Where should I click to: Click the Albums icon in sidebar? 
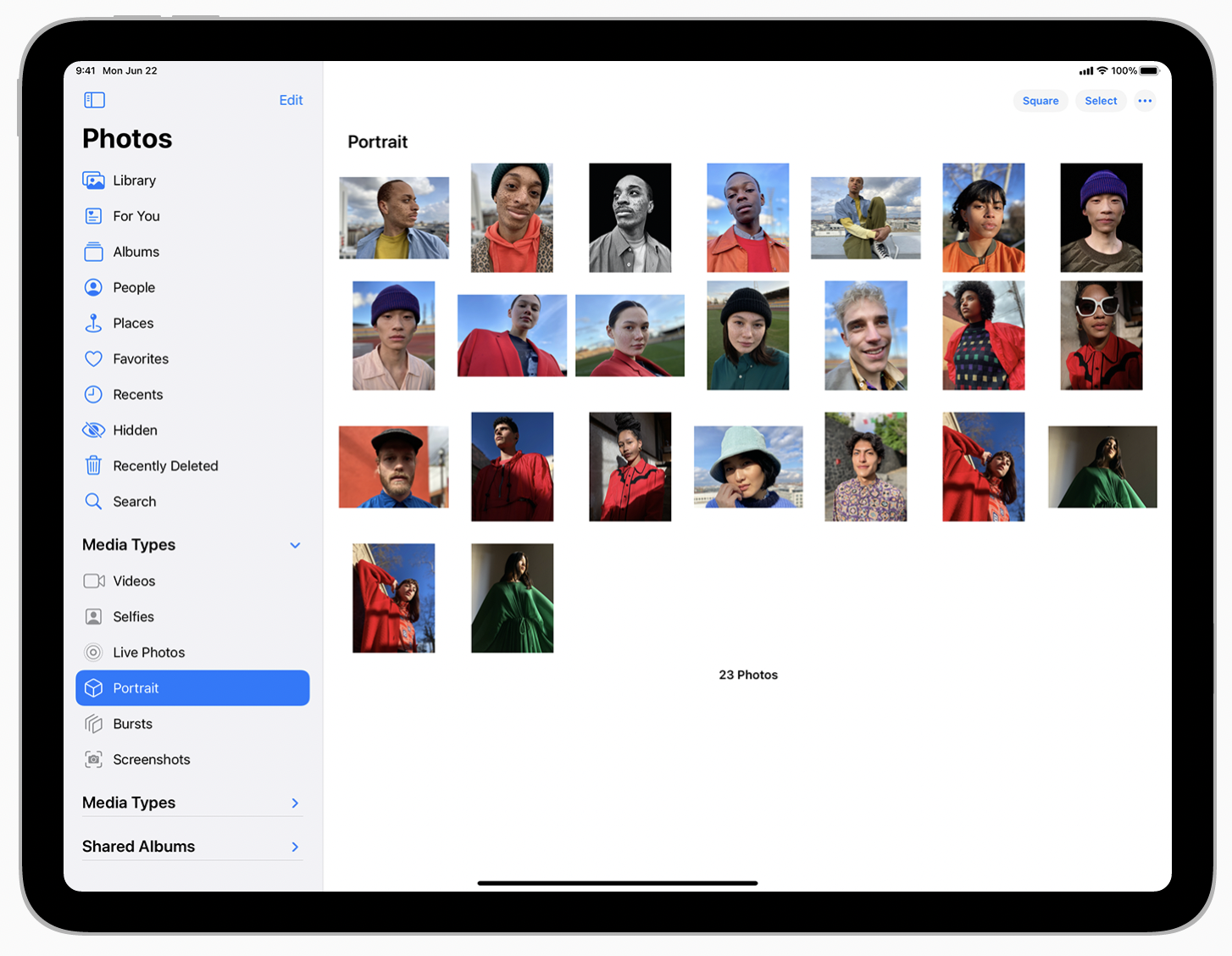(x=93, y=252)
